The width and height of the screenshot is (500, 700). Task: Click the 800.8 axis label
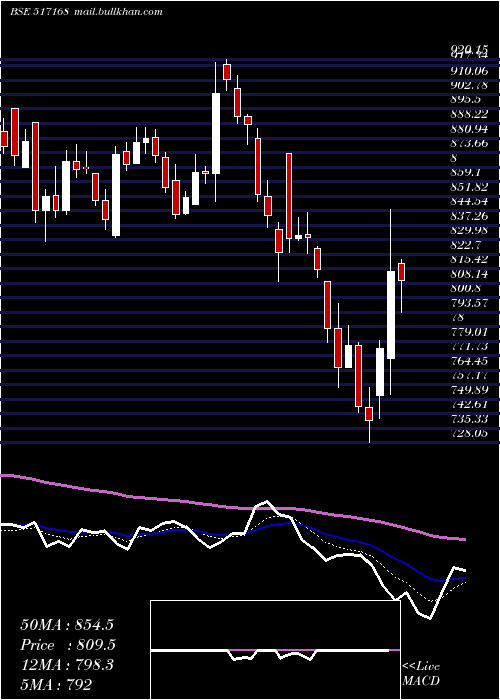[467, 288]
